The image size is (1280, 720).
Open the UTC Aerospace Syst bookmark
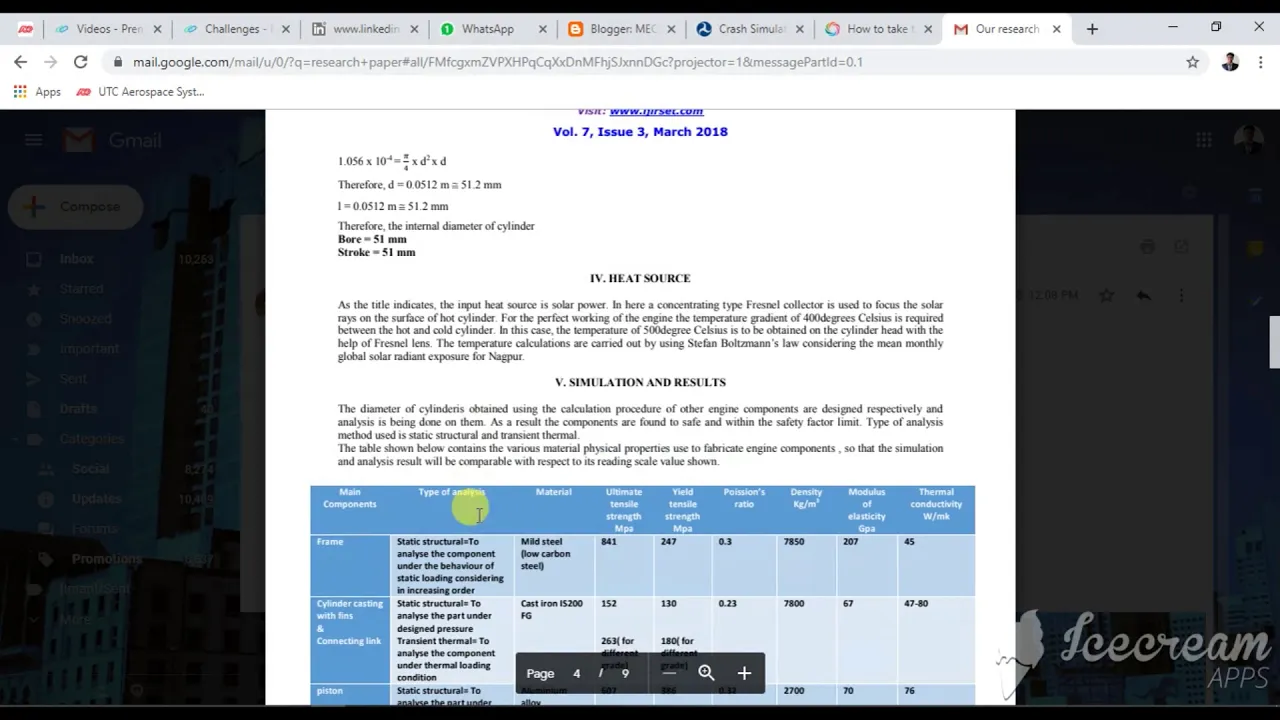(140, 92)
